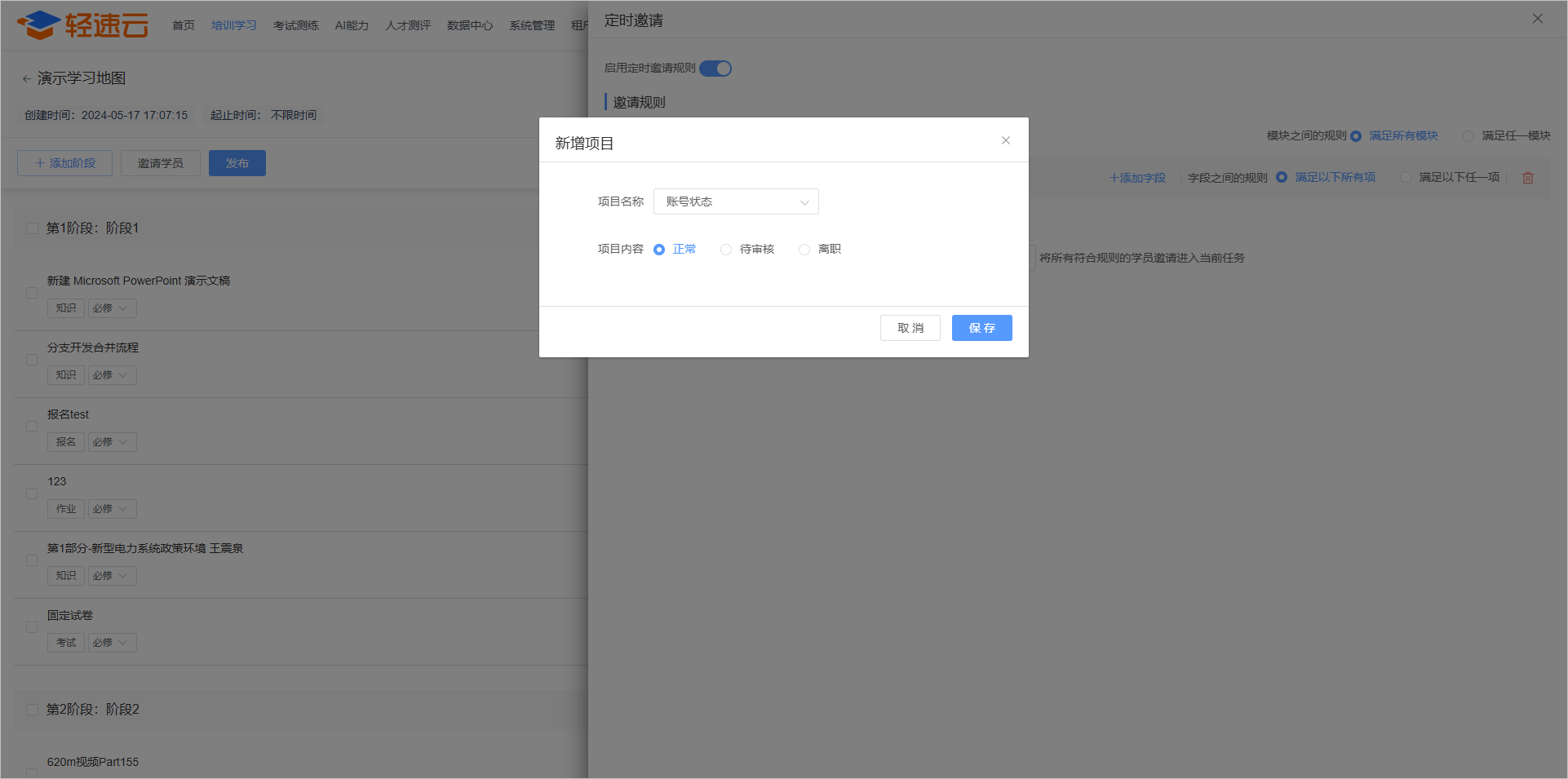The height and width of the screenshot is (779, 1568).
Task: Click the 发布 button
Action: pyautogui.click(x=237, y=162)
